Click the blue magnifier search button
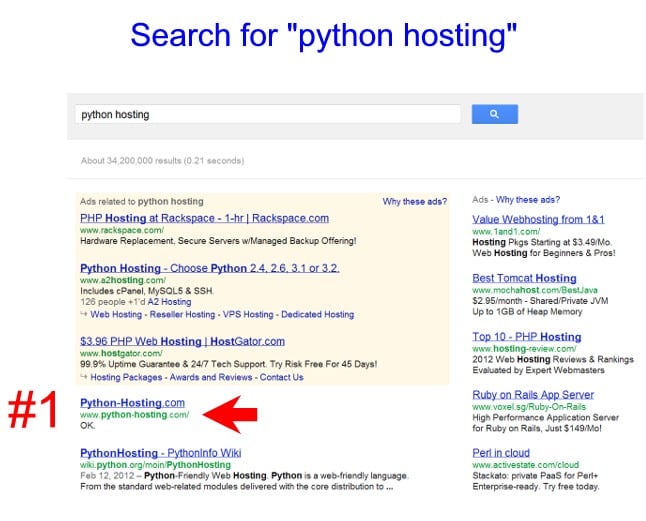 494,114
